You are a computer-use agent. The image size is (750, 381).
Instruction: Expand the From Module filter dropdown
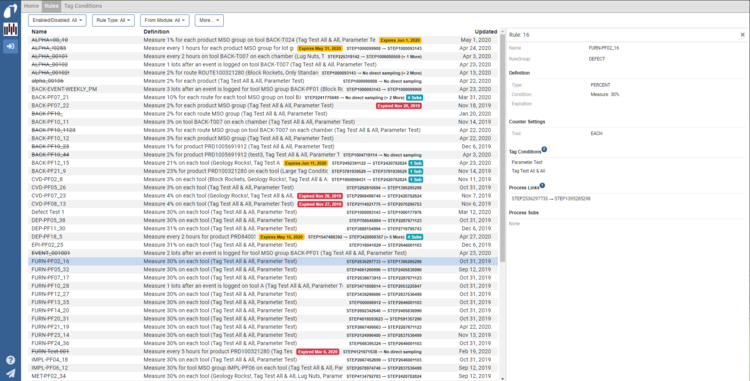(x=165, y=21)
